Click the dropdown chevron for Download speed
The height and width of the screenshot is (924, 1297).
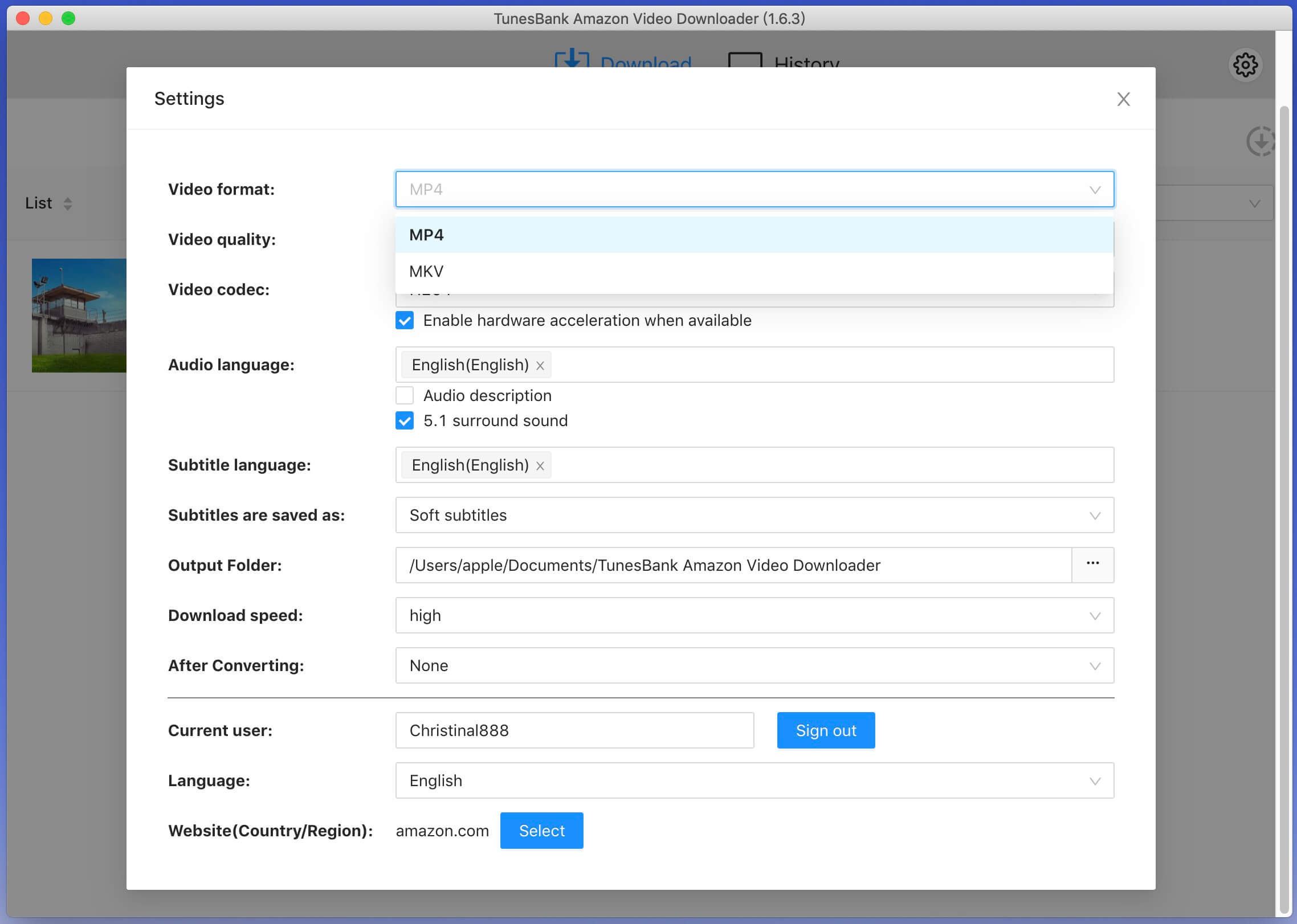coord(1096,615)
